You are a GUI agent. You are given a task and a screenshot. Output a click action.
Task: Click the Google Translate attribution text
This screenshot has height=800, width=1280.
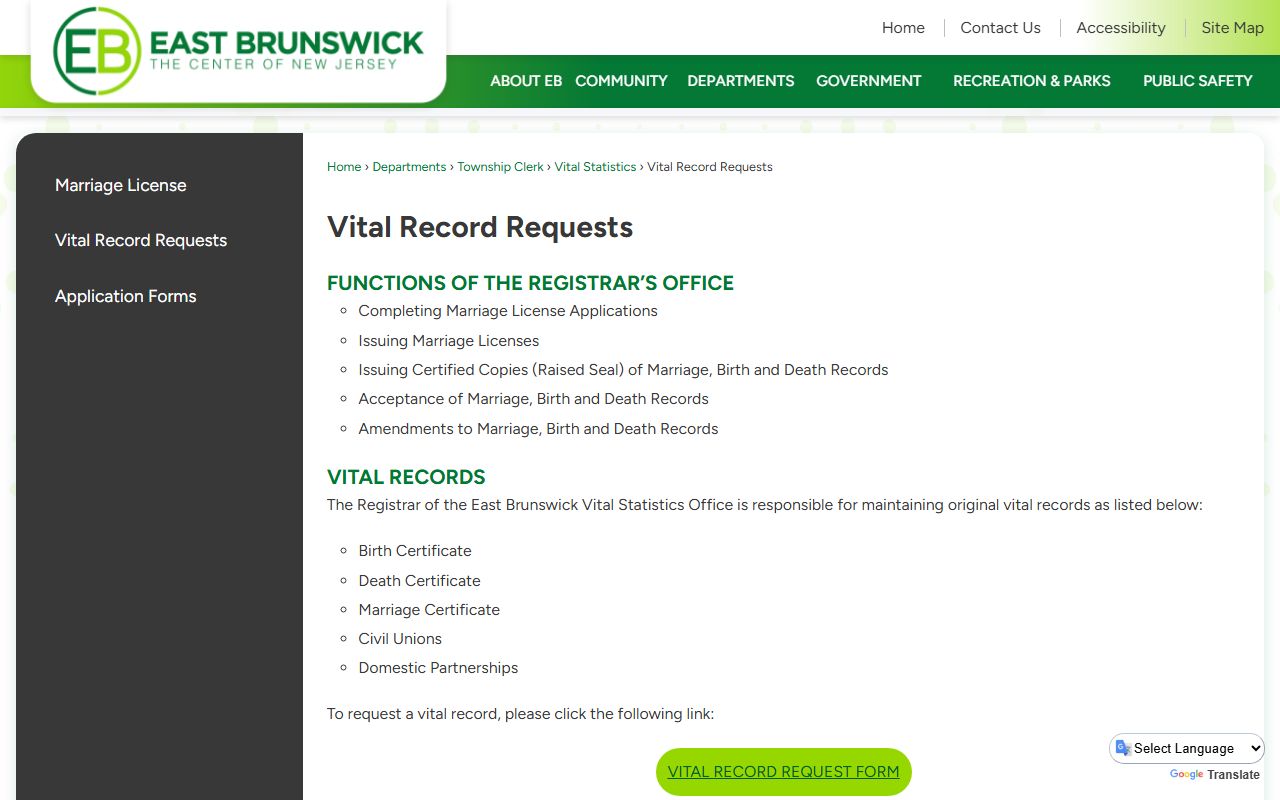[1215, 775]
